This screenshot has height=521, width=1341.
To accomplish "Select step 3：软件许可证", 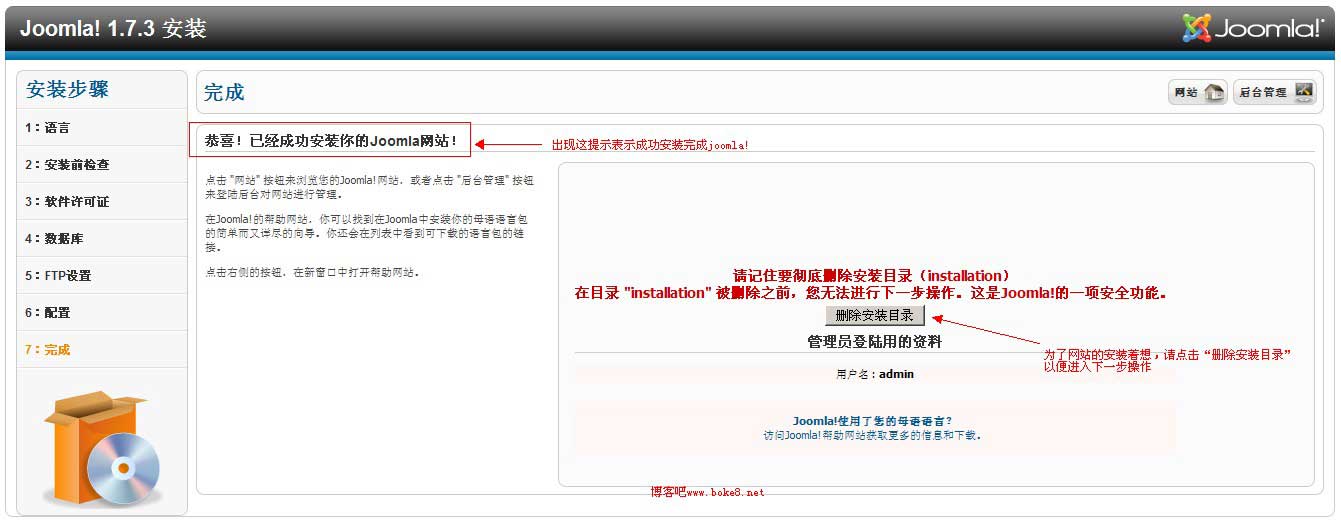I will [102, 202].
